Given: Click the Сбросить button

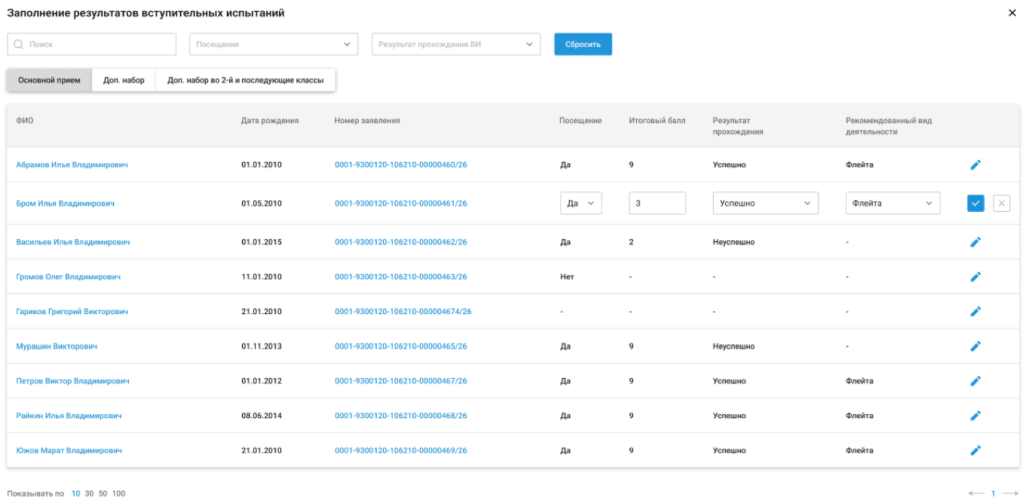Looking at the screenshot, I should click(x=583, y=44).
